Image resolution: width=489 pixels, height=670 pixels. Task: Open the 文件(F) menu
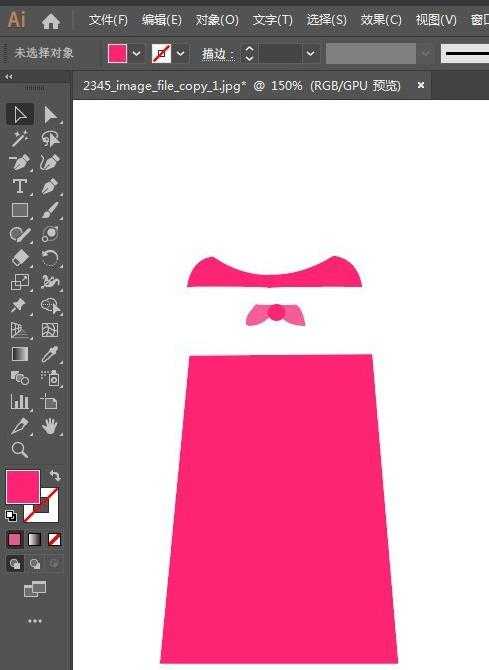tap(108, 20)
